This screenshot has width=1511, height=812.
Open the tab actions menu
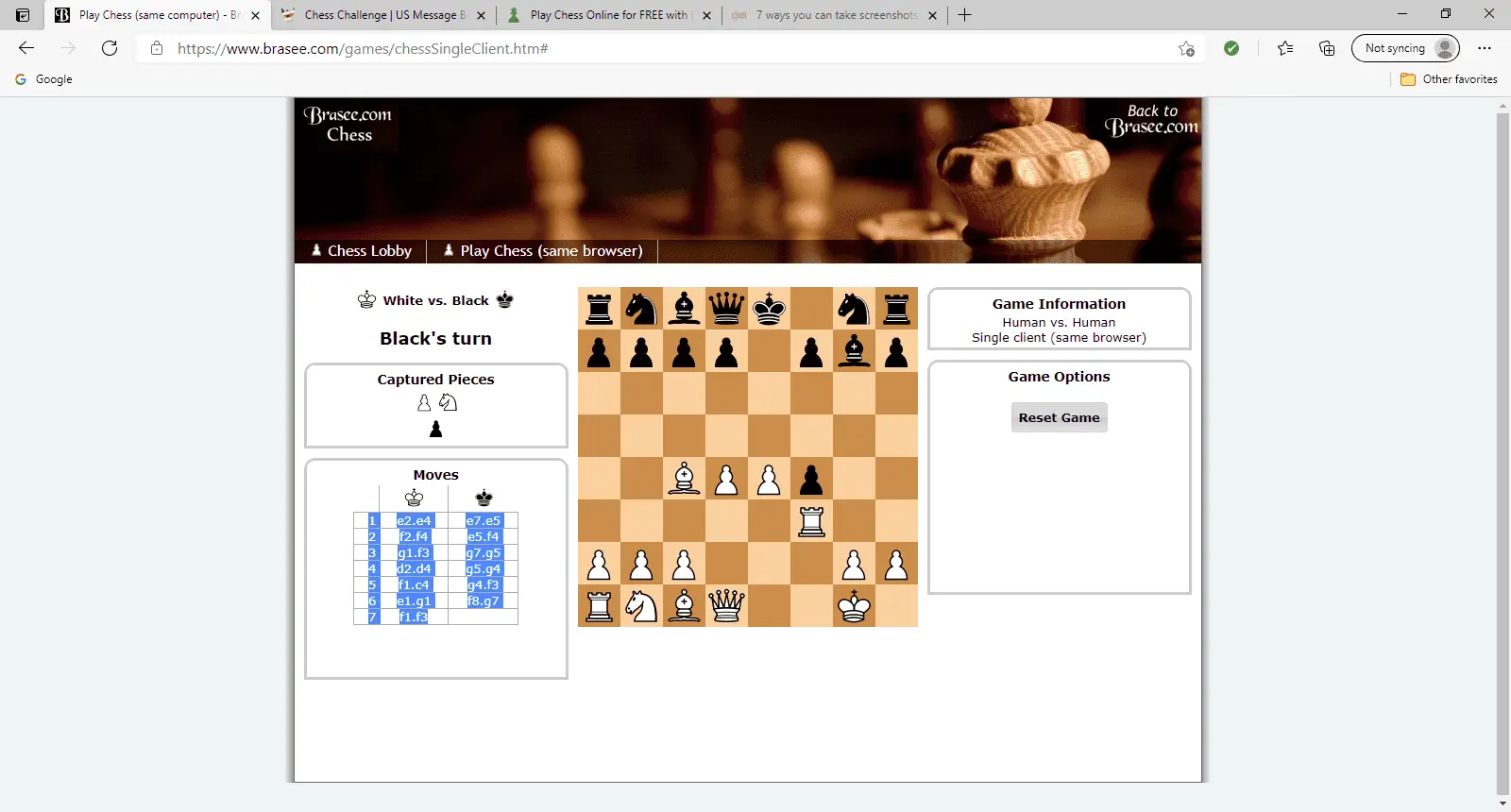[23, 15]
